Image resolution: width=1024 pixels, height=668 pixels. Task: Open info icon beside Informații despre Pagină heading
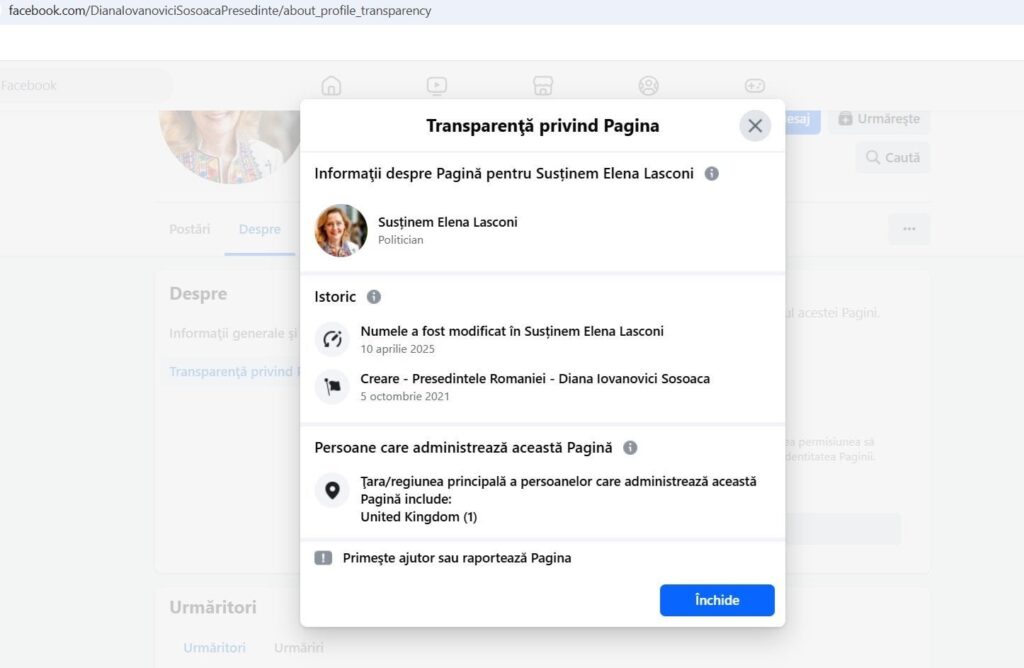point(712,174)
